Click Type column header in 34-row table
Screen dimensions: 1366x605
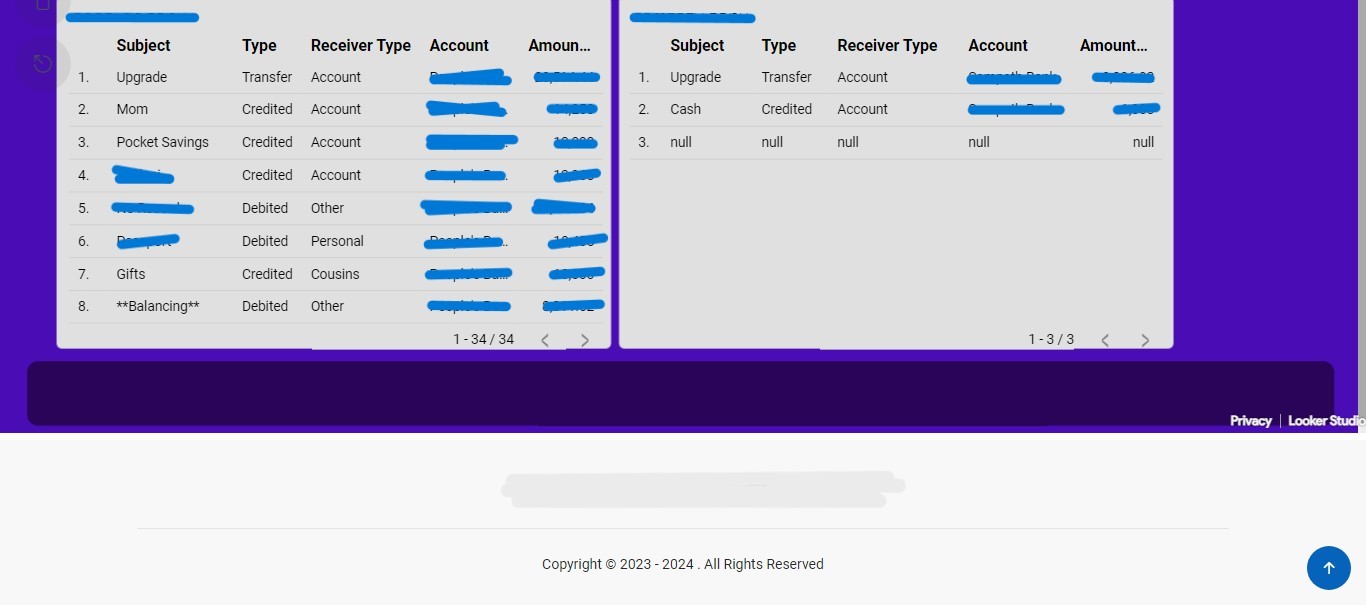click(x=259, y=46)
